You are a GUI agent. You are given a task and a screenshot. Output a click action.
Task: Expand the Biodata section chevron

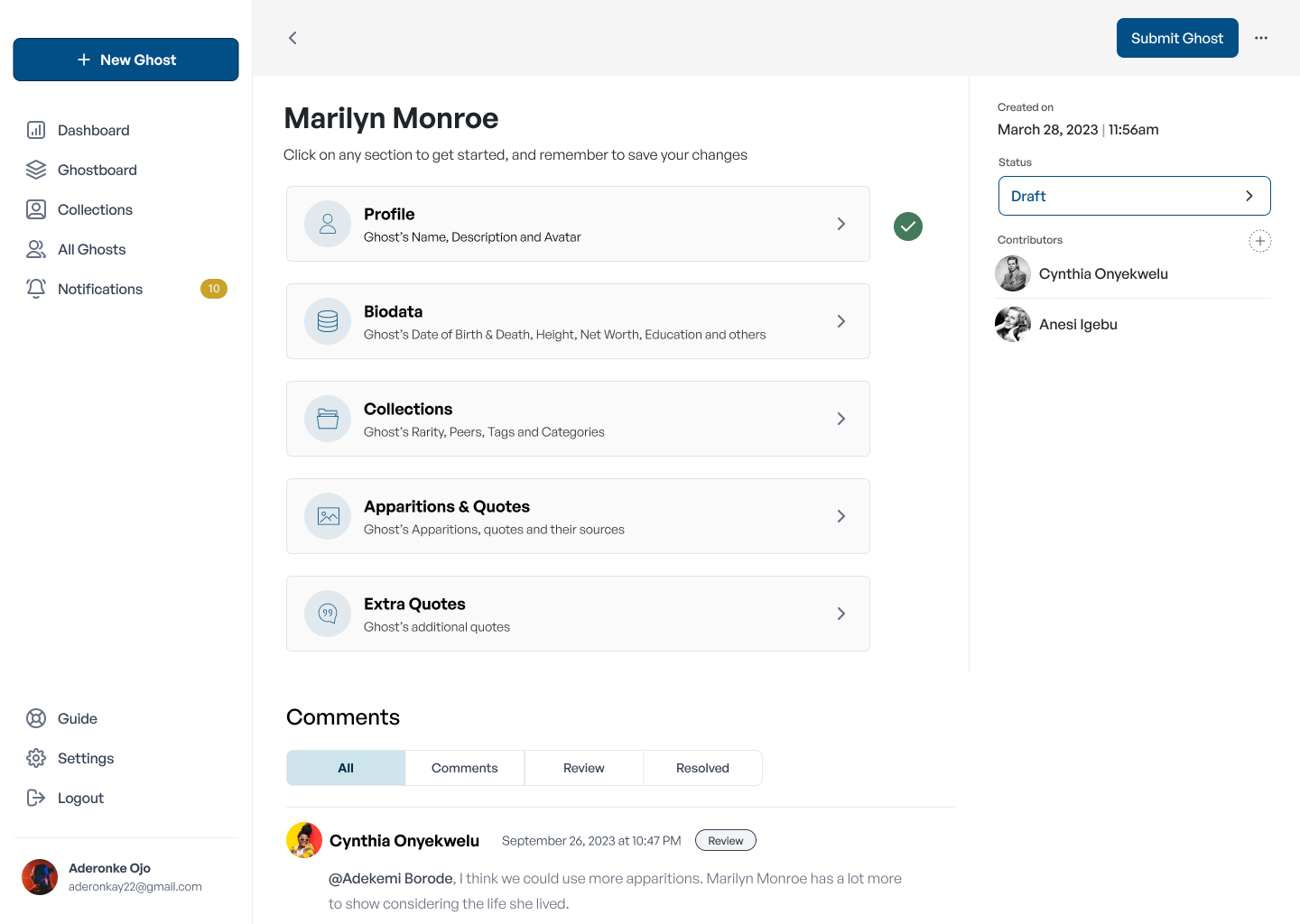point(841,321)
